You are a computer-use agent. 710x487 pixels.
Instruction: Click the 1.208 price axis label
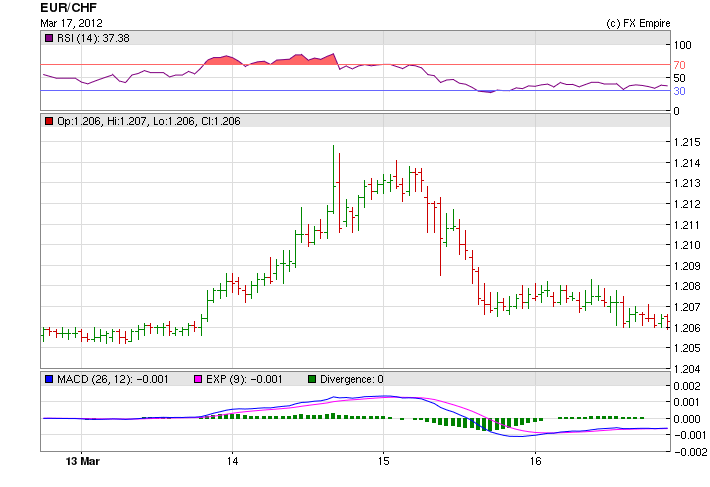point(687,286)
